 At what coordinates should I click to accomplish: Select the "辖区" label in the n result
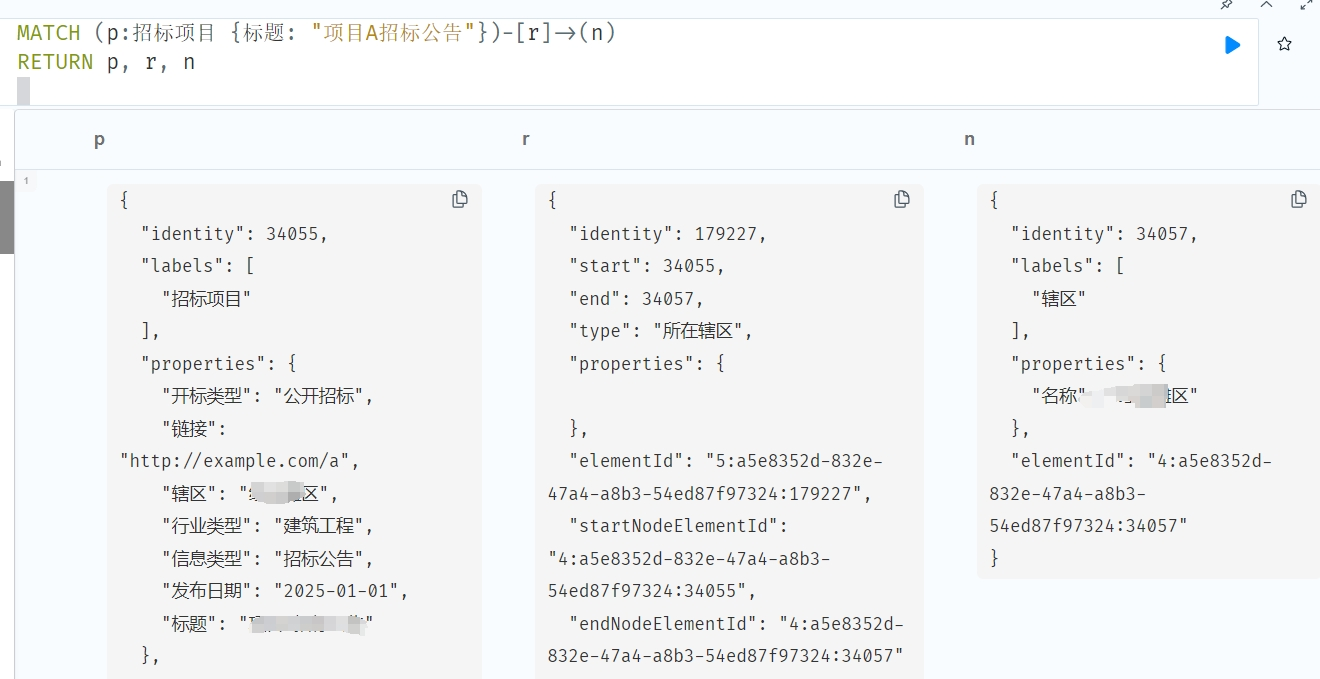(1059, 298)
